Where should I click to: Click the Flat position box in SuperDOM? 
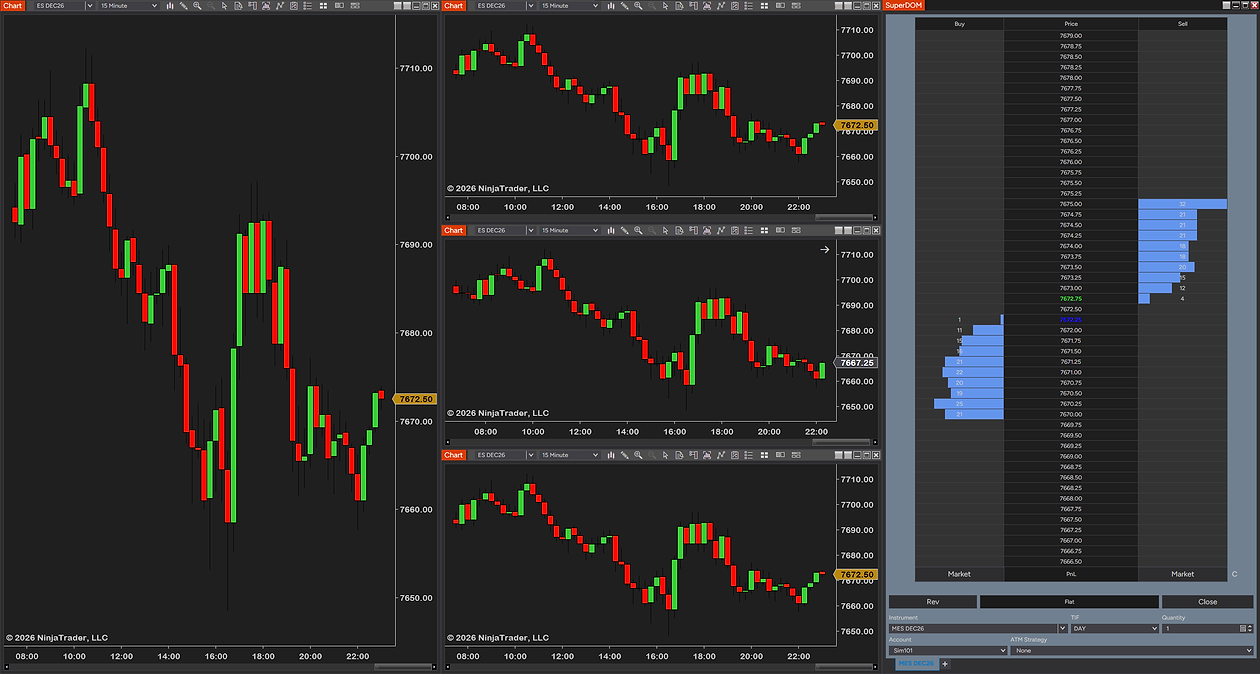point(1069,602)
